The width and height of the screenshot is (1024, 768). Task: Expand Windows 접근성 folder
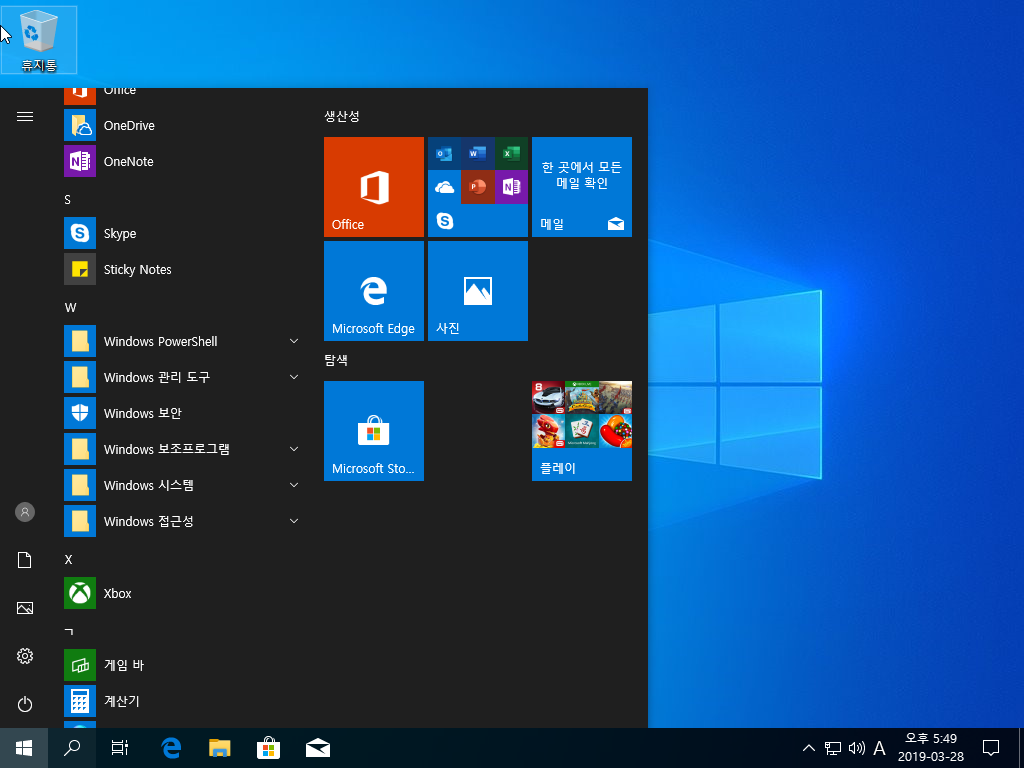coord(182,521)
